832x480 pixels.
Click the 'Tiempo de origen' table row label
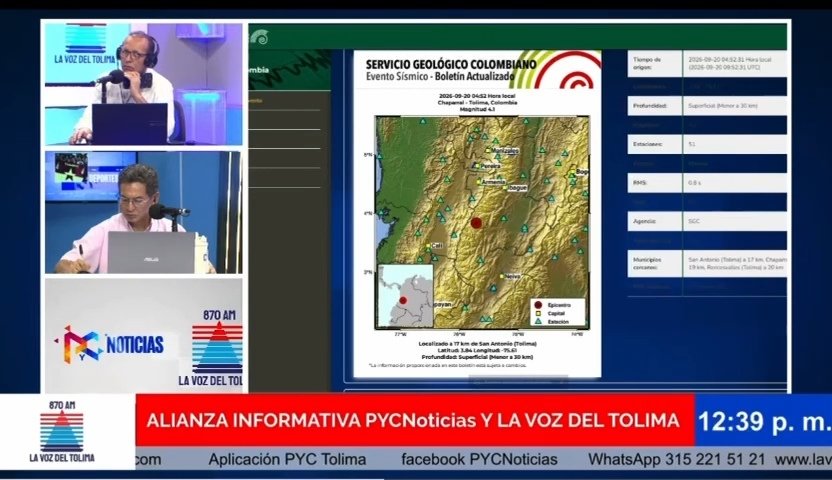[x=647, y=64]
